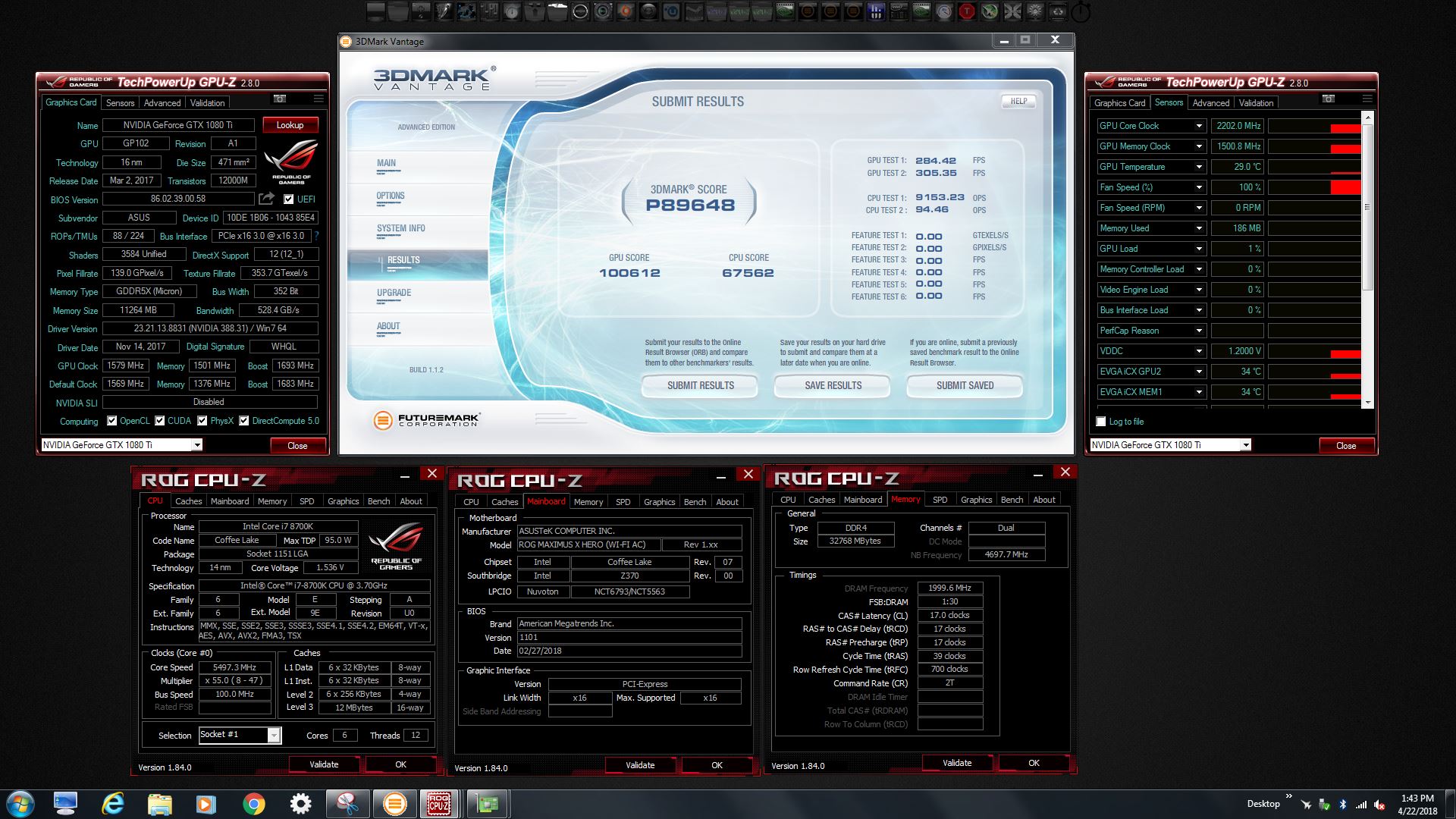Open the Fan Speed (%) sensor dropdown
Viewport: 1456px width, 819px height.
(x=1199, y=187)
